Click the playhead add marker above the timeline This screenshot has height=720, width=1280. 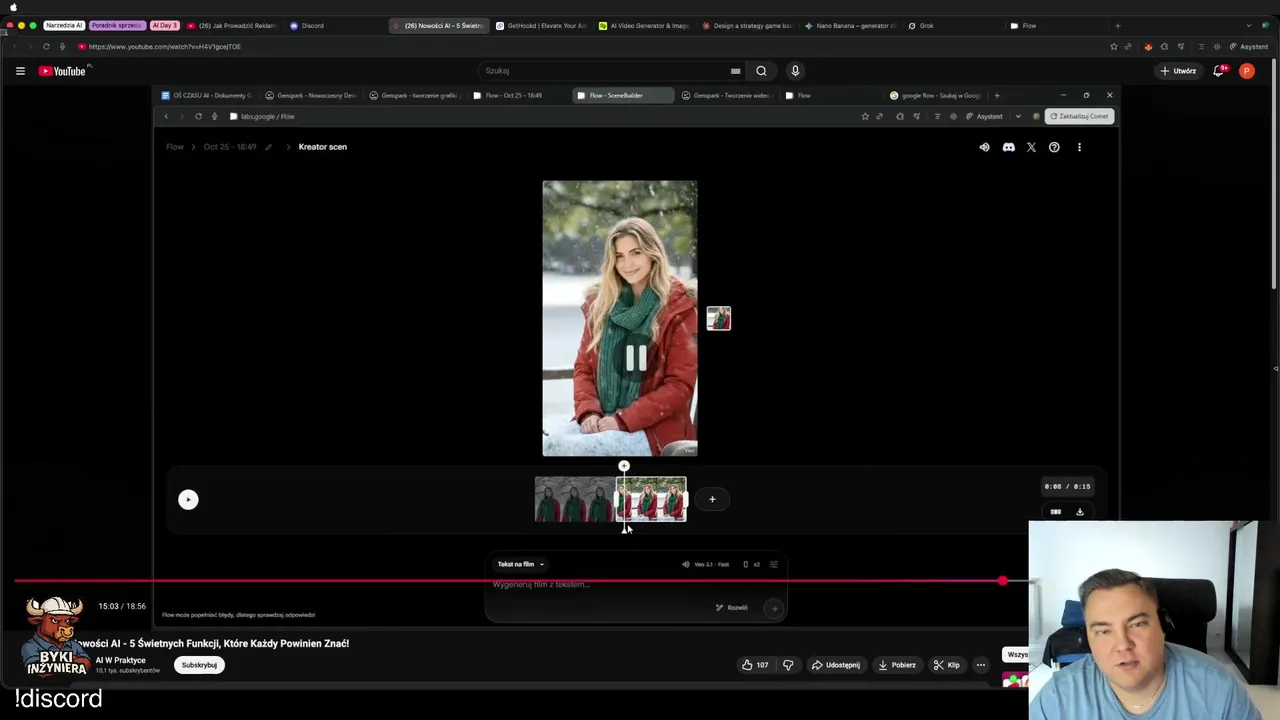tap(624, 466)
